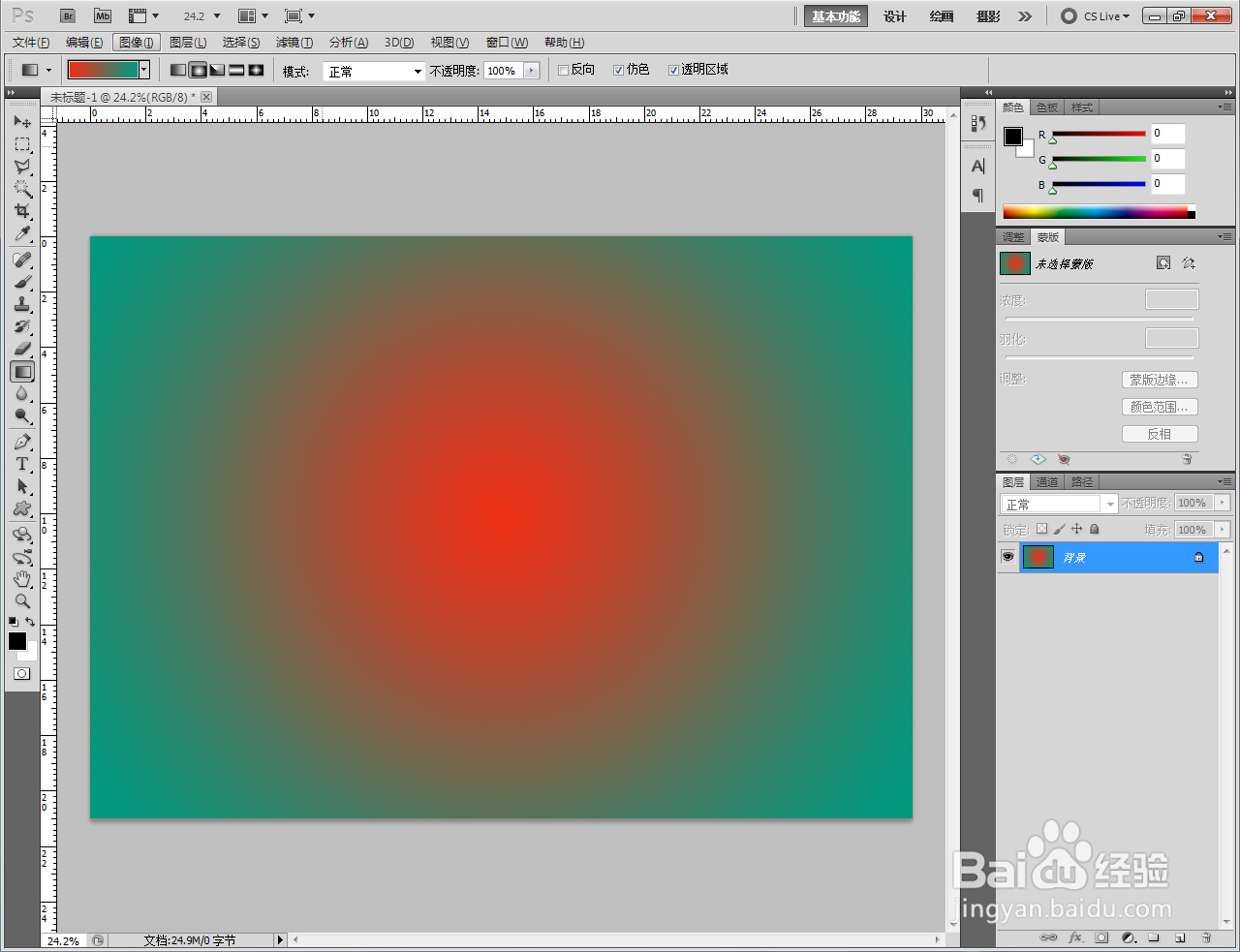Select the Eyedropper tool
This screenshot has height=952, width=1240.
coord(22,233)
